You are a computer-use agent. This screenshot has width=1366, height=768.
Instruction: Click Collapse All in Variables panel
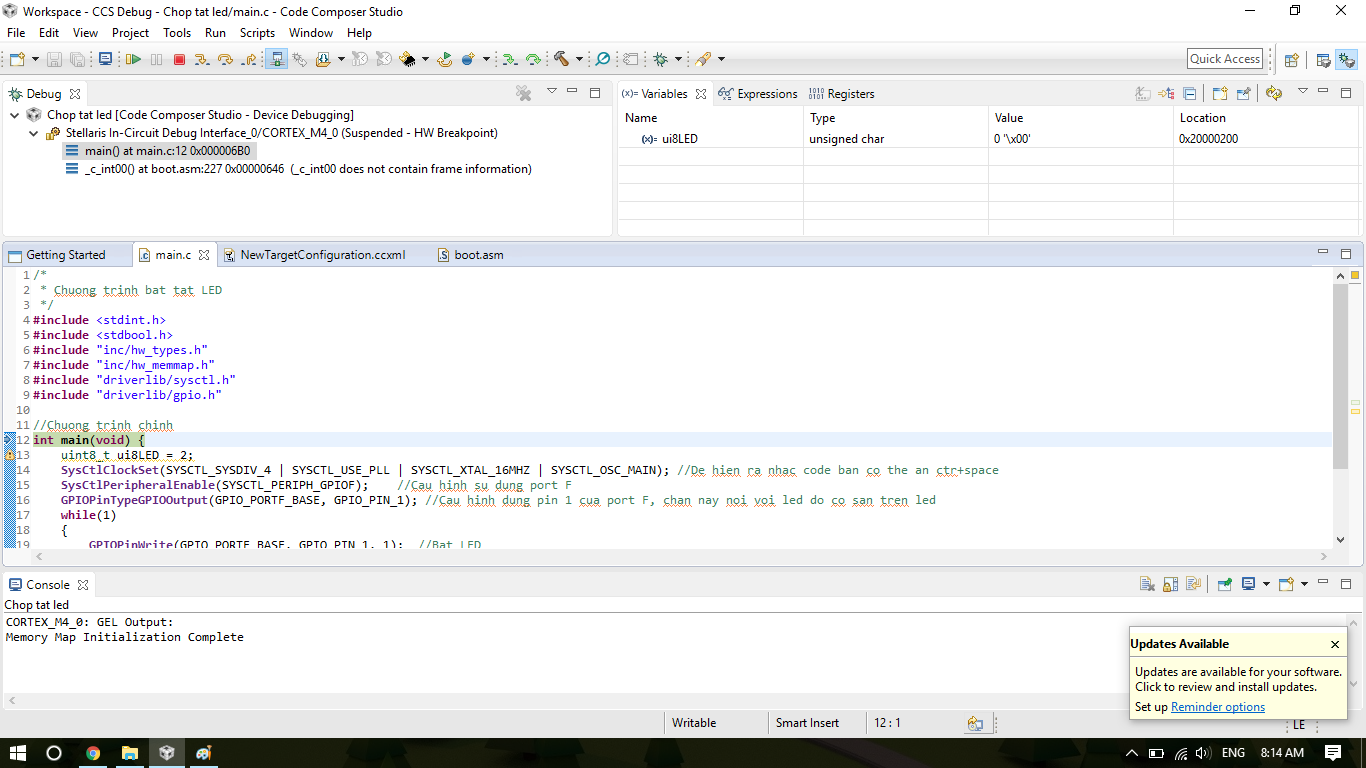(1190, 94)
